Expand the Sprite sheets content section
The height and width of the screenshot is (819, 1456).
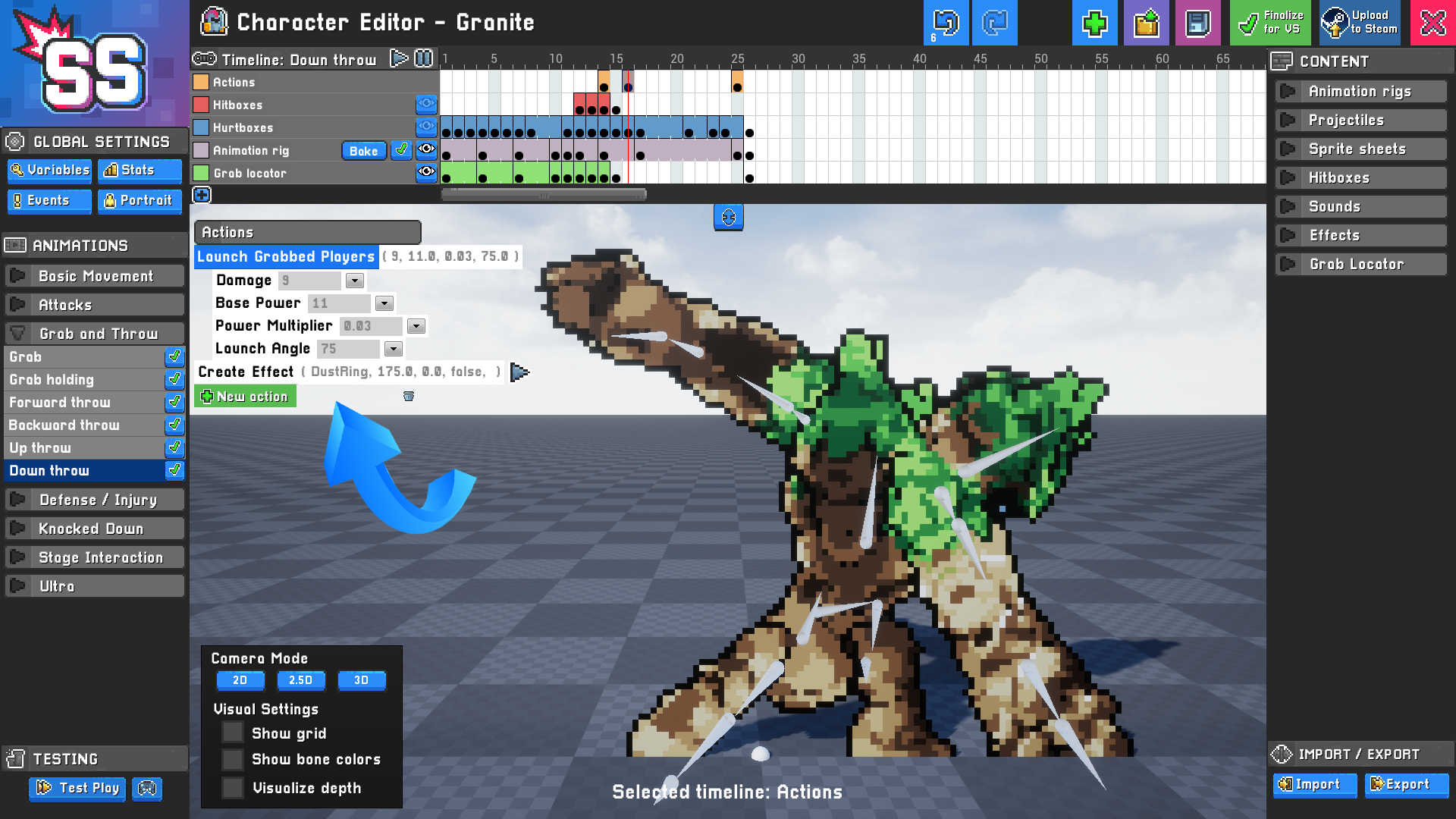coord(1361,149)
